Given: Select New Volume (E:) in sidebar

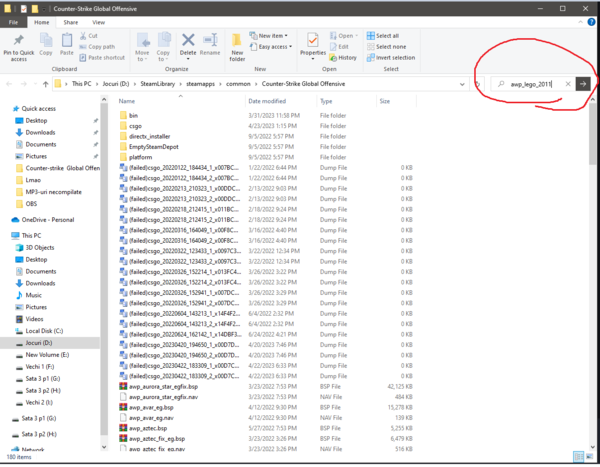Looking at the screenshot, I should pyautogui.click(x=47, y=355).
